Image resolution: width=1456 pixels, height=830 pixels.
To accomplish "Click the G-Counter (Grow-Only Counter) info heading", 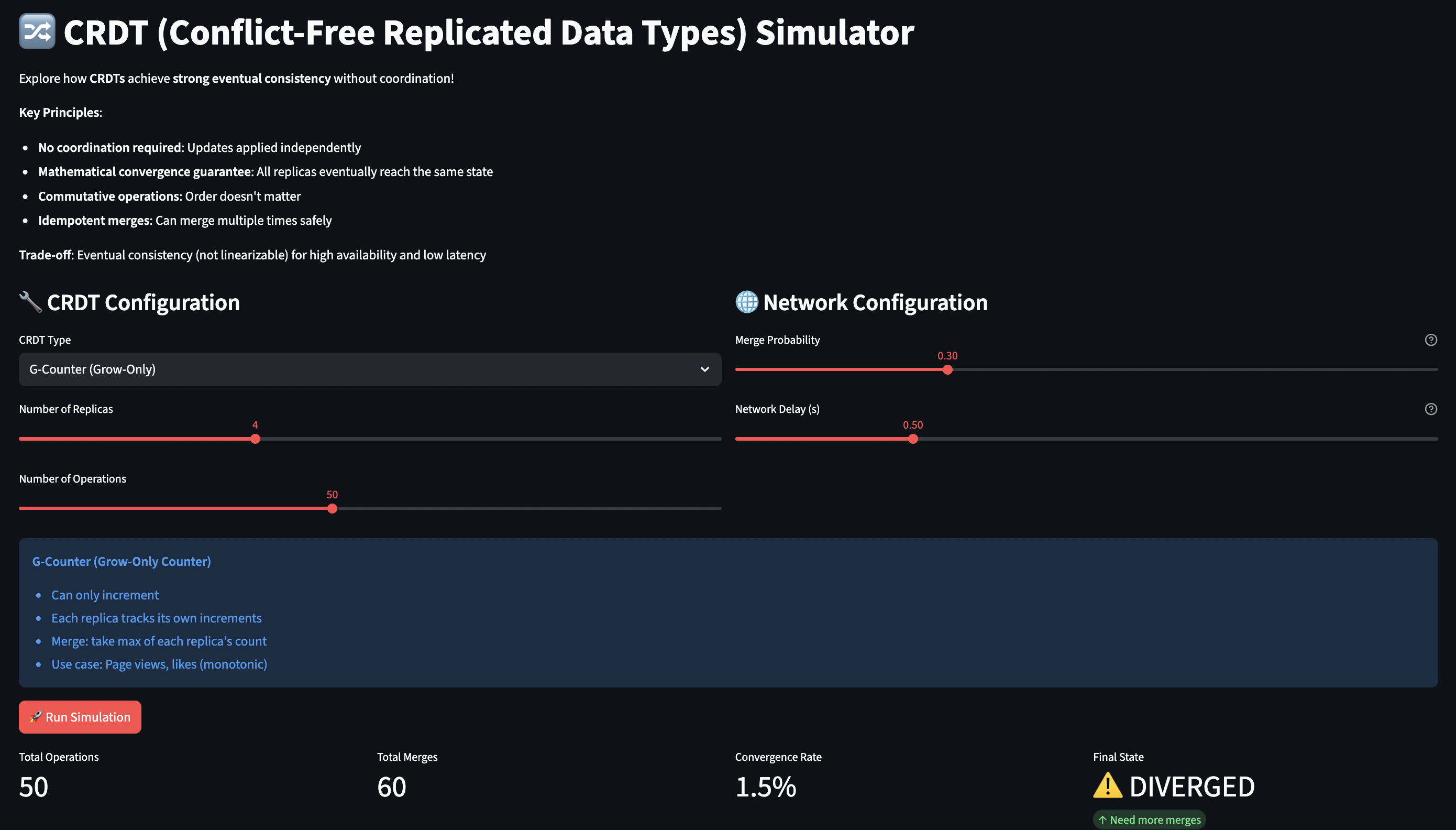I will pyautogui.click(x=122, y=562).
